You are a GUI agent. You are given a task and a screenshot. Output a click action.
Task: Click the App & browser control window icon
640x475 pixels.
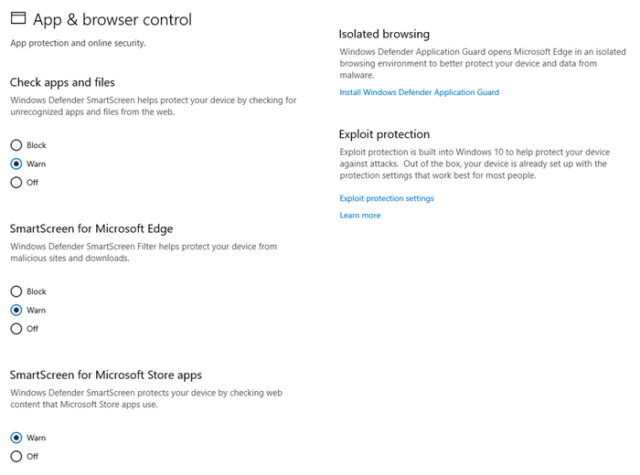click(17, 19)
